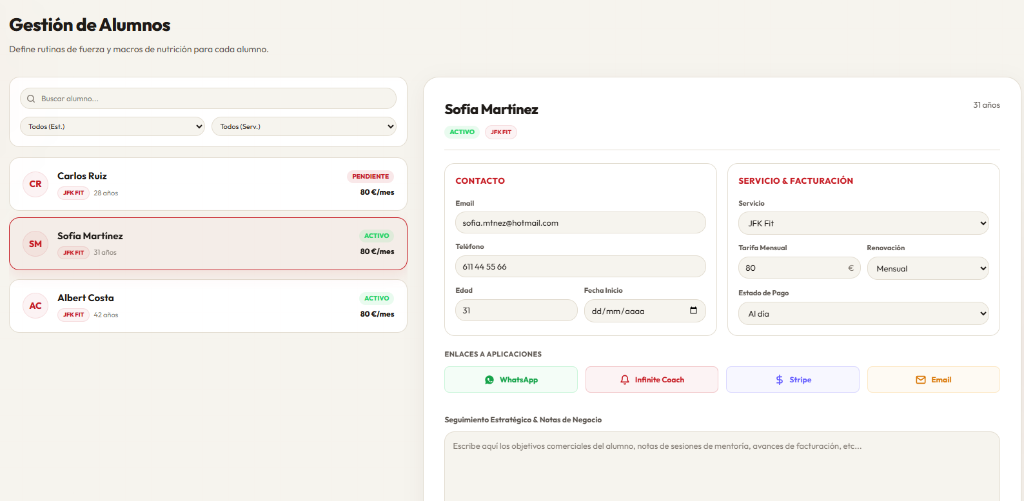Click the Sofía Martínez name in the list
1024x501 pixels.
90,236
